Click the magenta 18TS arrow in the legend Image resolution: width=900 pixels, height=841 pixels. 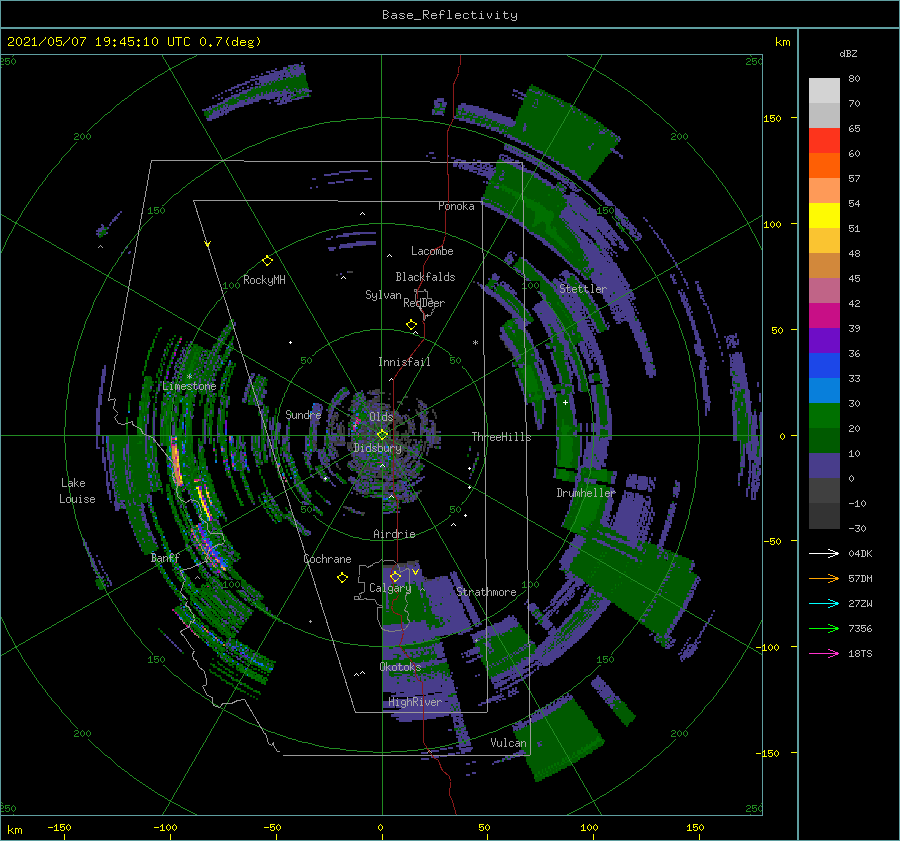pyautogui.click(x=824, y=653)
